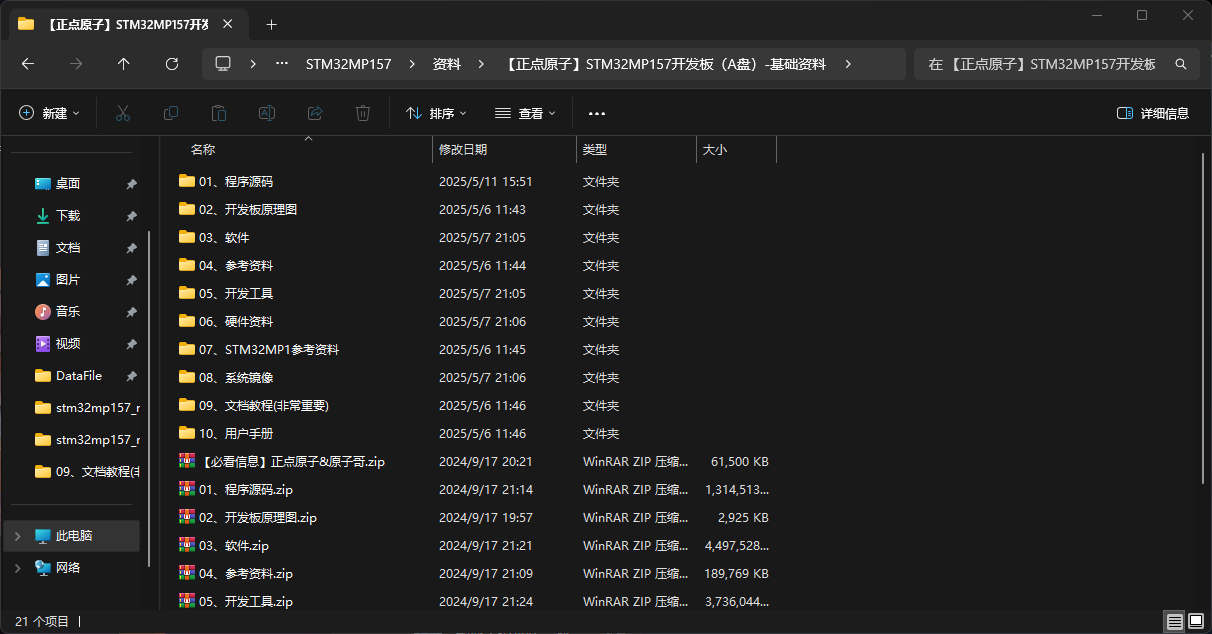Open 资料 in the breadcrumb path
The width and height of the screenshot is (1212, 634).
pos(447,64)
